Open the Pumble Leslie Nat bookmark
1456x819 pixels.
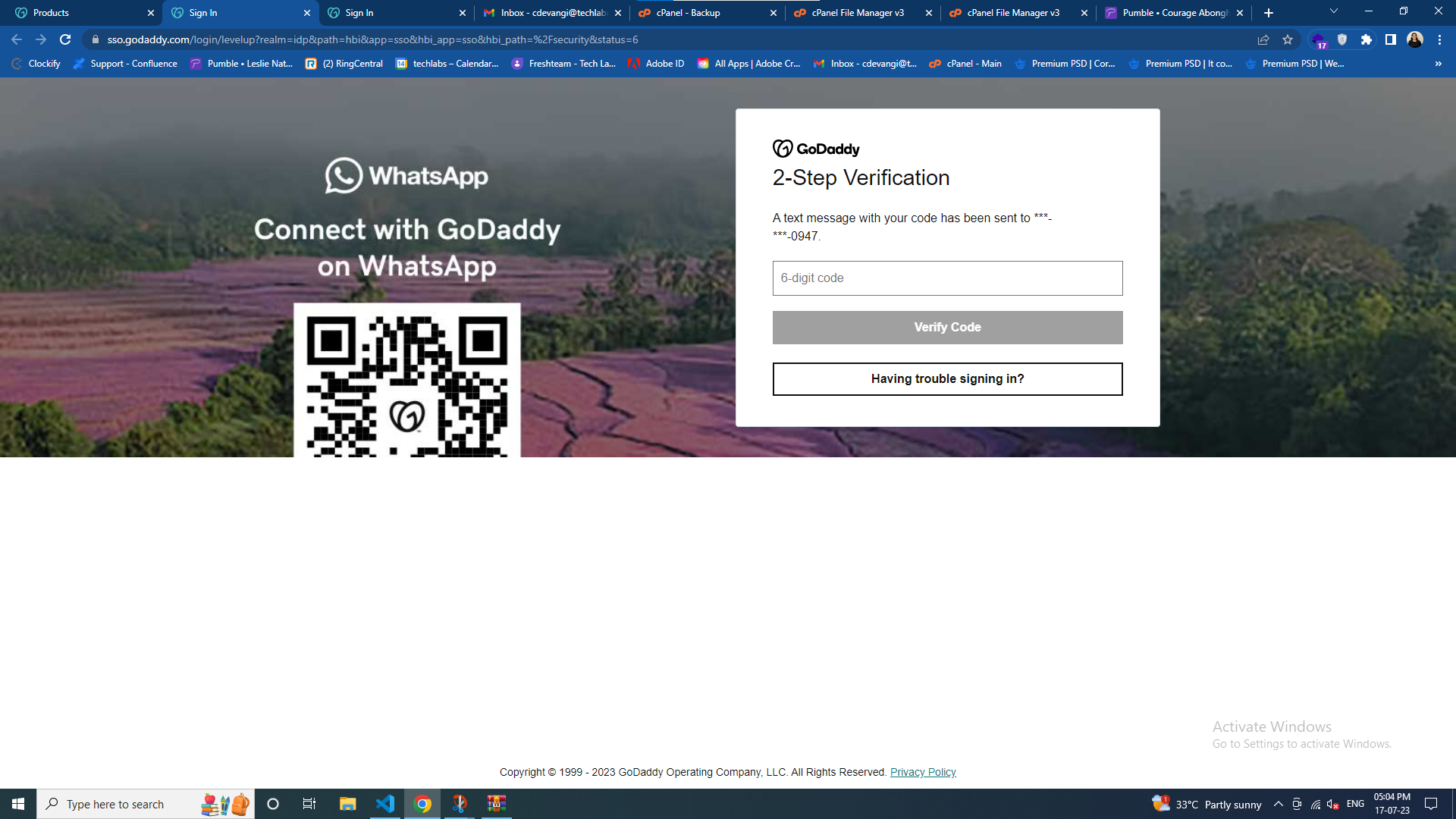(x=241, y=64)
